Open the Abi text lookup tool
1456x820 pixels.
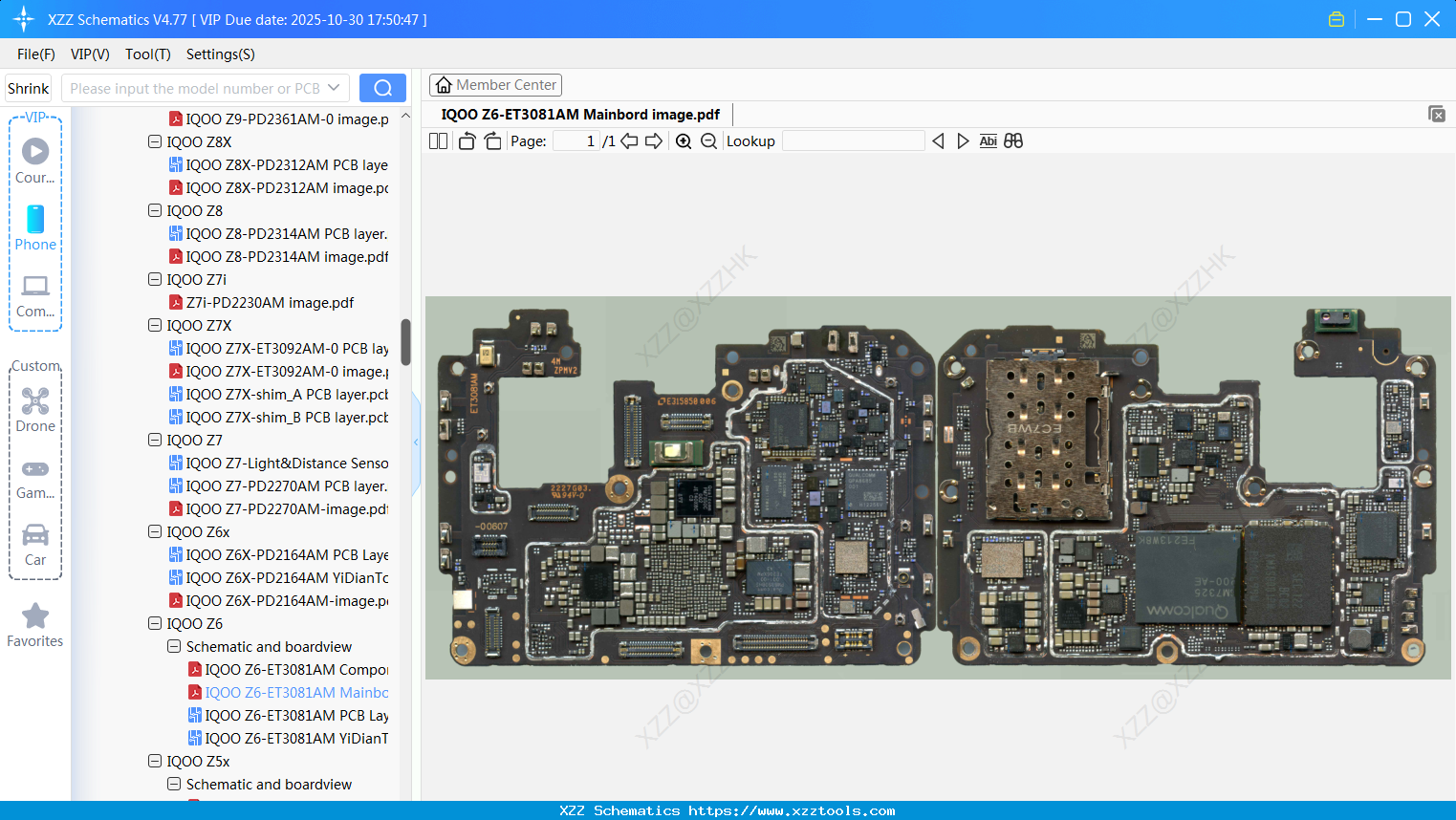tap(988, 140)
